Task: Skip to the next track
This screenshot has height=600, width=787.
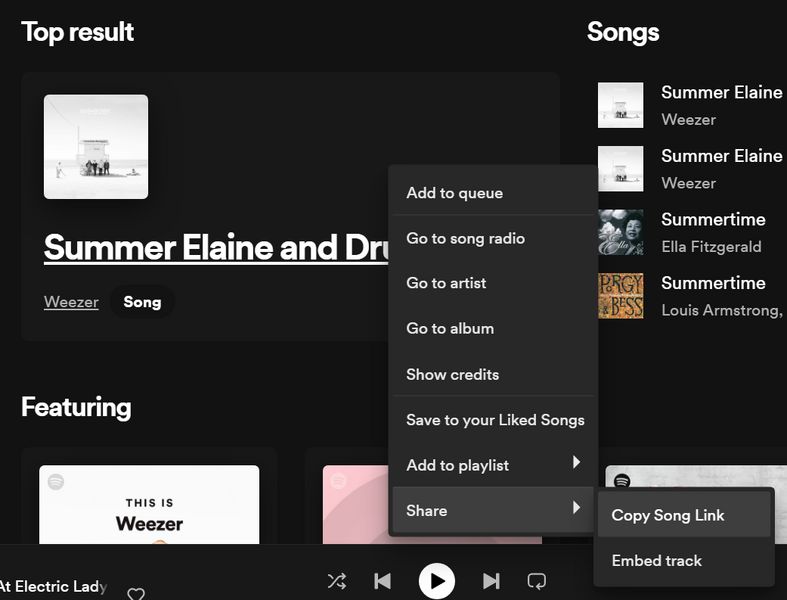Action: [491, 581]
